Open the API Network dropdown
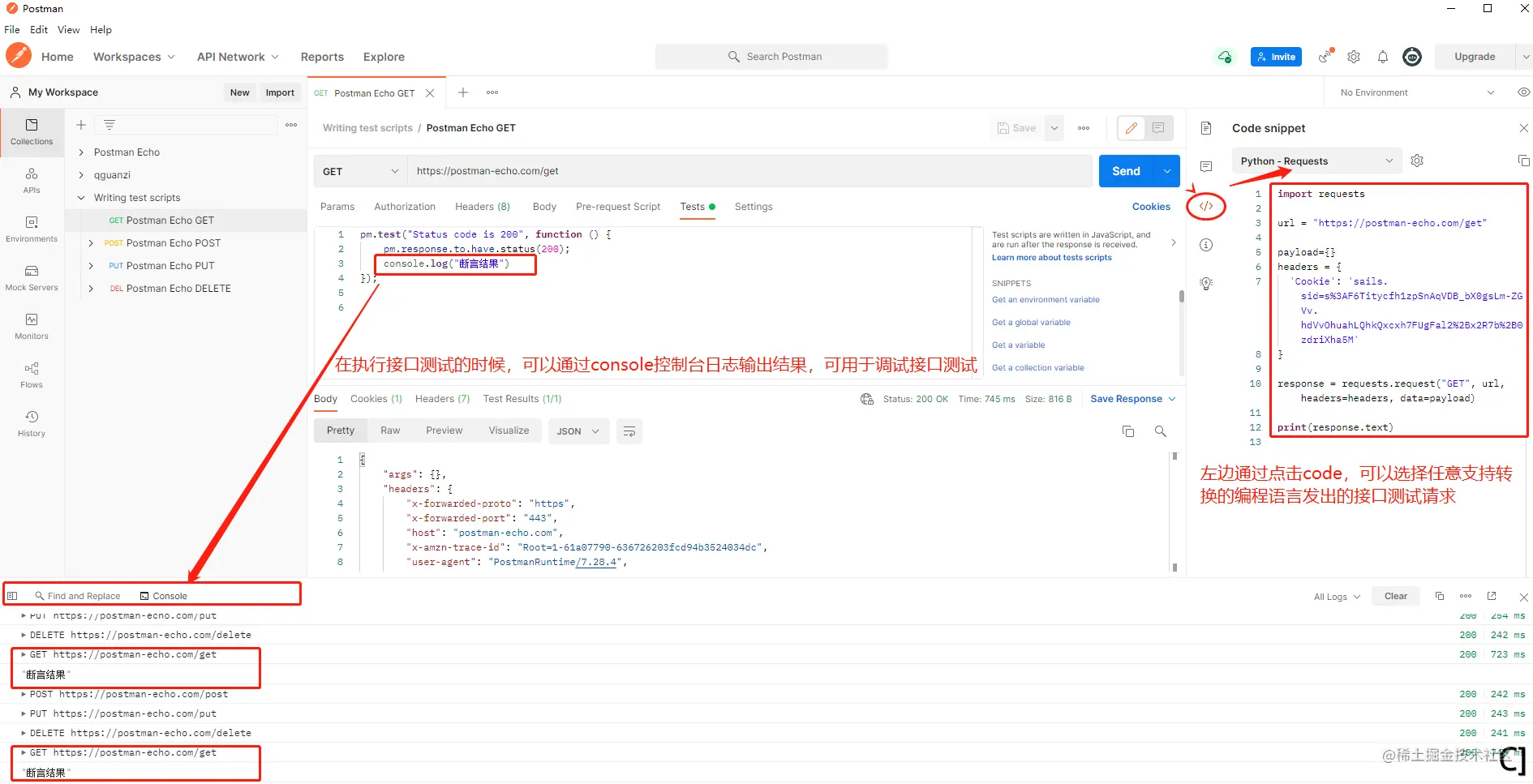Viewport: 1533px width, 784px height. point(238,57)
